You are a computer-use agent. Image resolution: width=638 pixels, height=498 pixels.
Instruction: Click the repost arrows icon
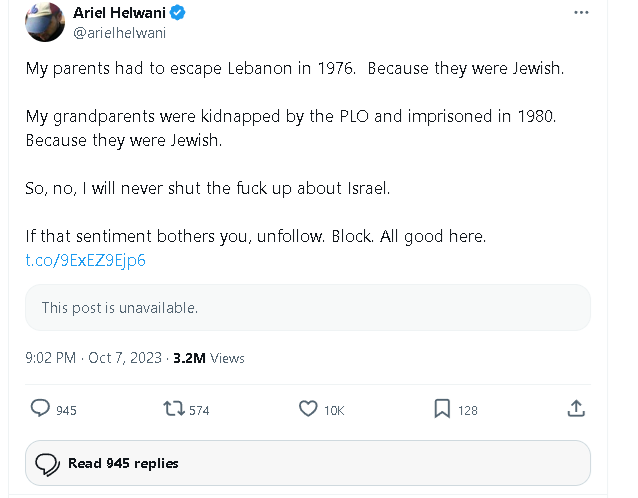point(174,408)
